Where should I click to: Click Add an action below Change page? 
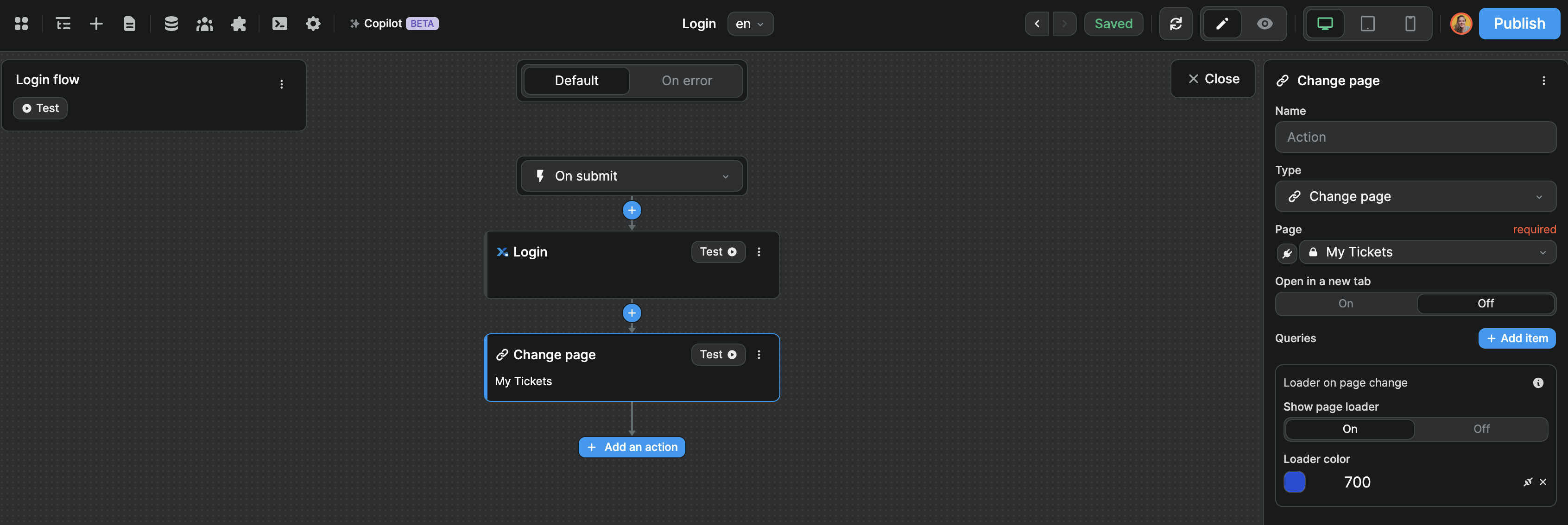[631, 446]
